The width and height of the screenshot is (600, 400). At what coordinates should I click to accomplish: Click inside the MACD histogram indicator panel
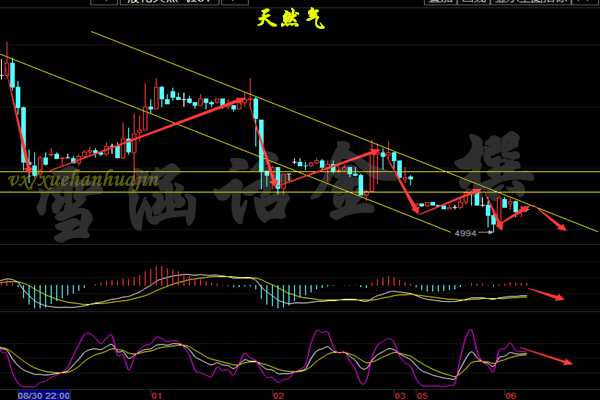tap(300, 278)
